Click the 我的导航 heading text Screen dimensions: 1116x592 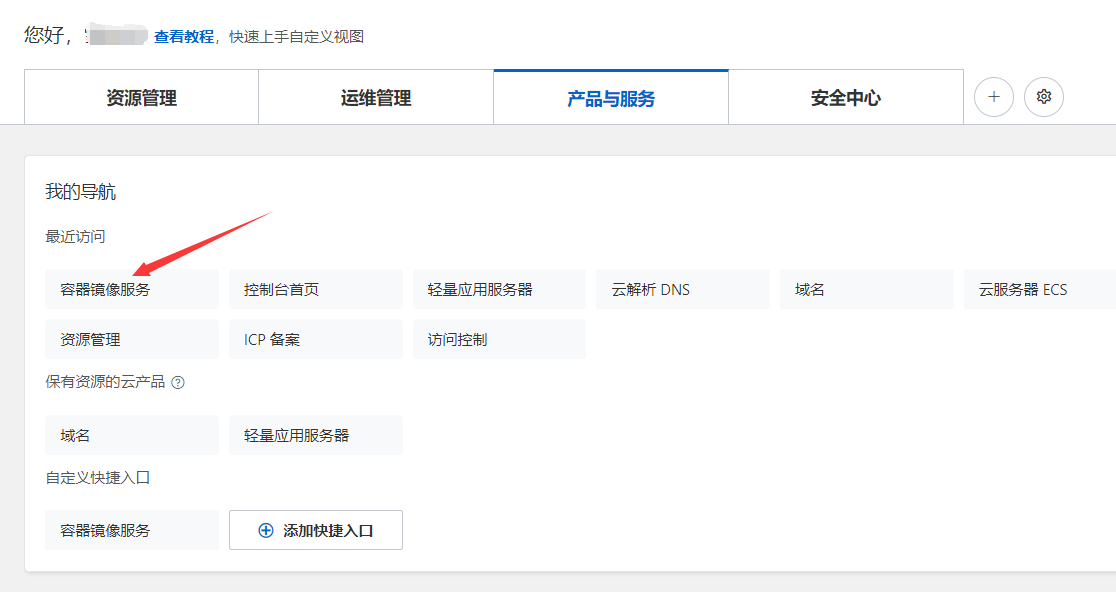pos(80,191)
